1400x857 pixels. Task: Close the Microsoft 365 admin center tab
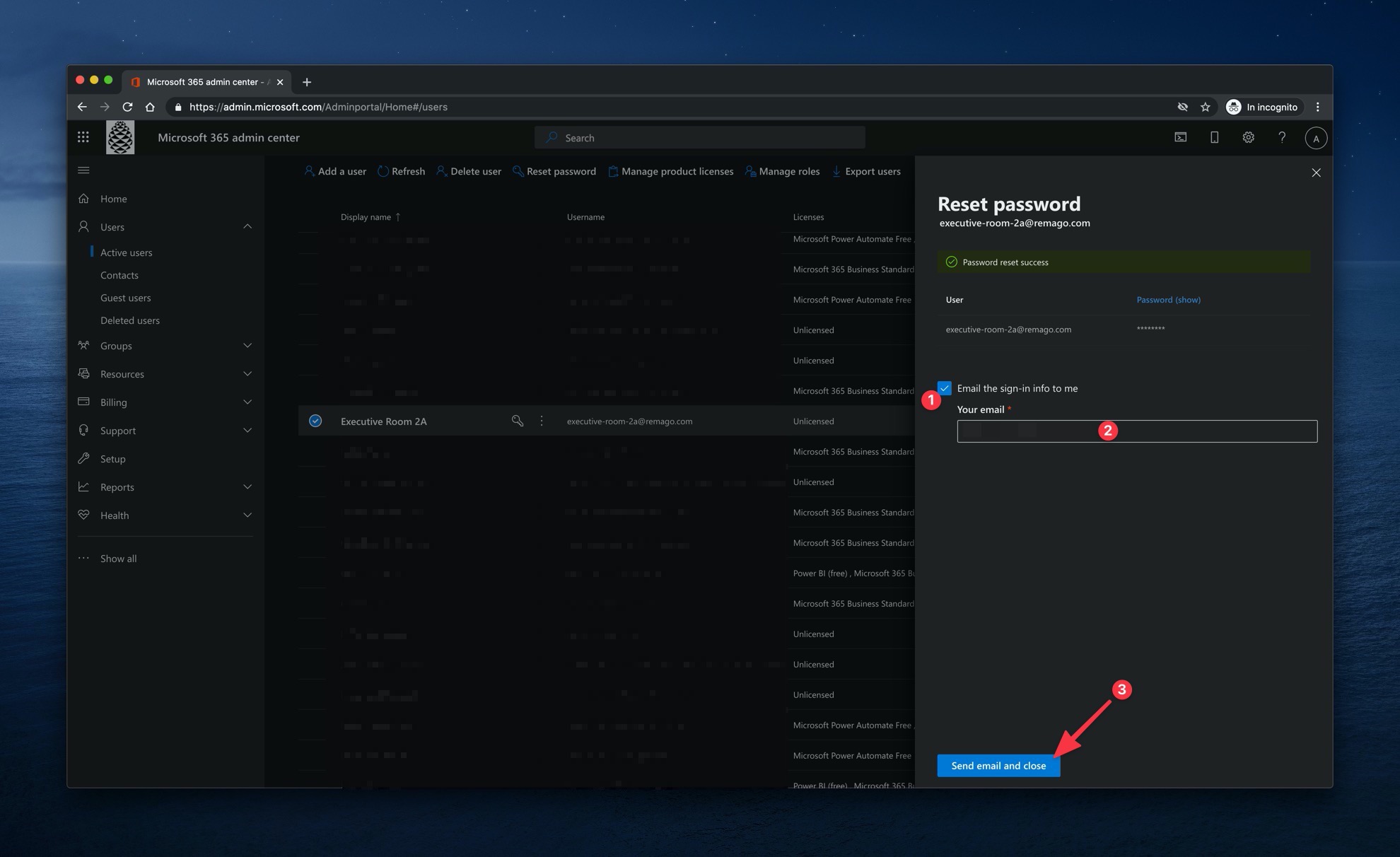[x=280, y=82]
